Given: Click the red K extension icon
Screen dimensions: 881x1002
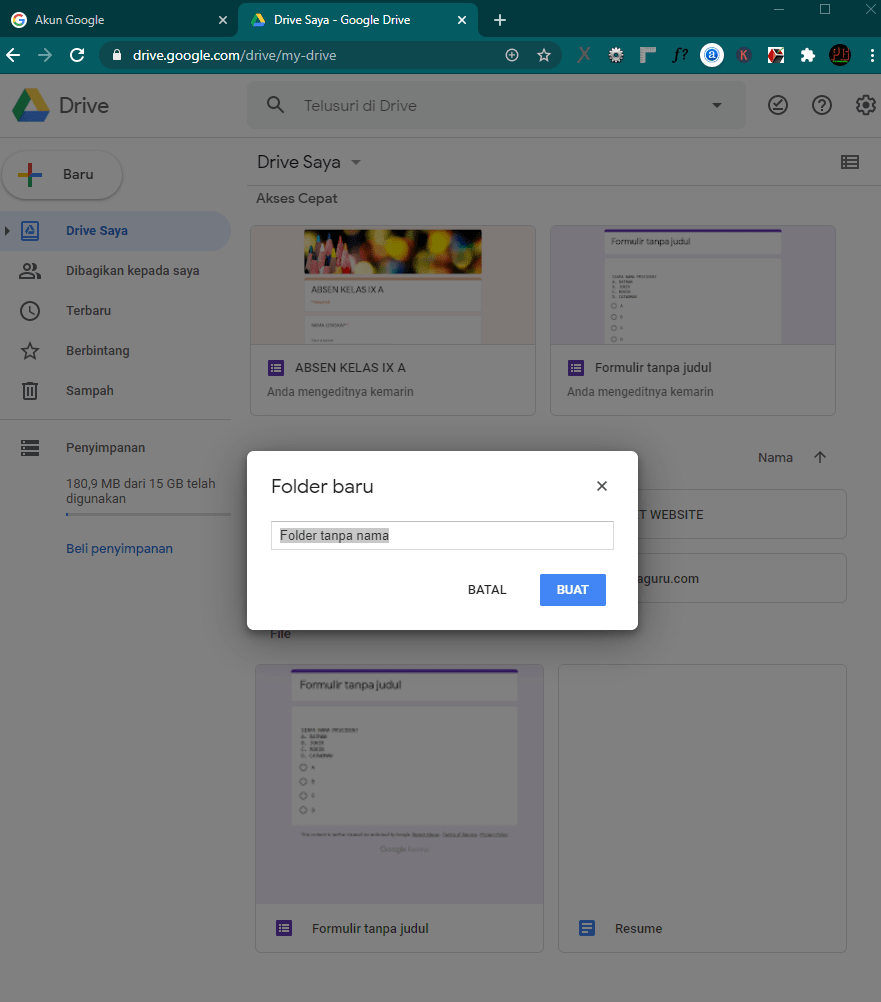Looking at the screenshot, I should 744,56.
